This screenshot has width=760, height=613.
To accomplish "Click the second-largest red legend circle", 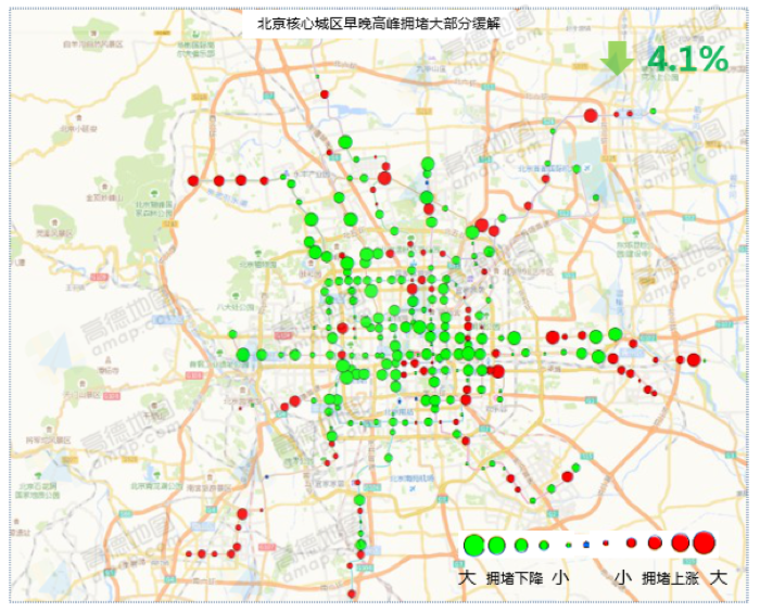I will pos(680,543).
